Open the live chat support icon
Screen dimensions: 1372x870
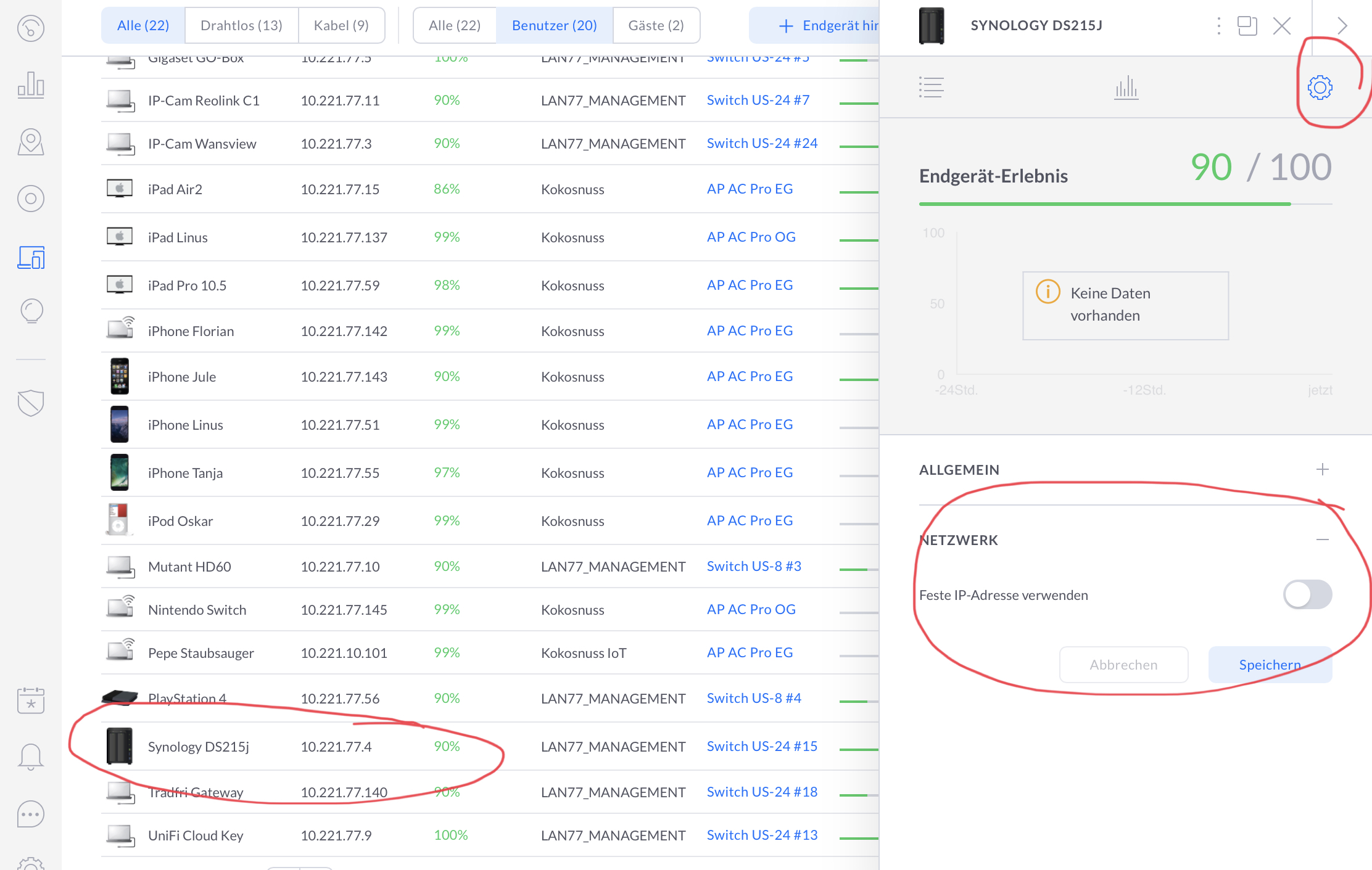(x=31, y=814)
